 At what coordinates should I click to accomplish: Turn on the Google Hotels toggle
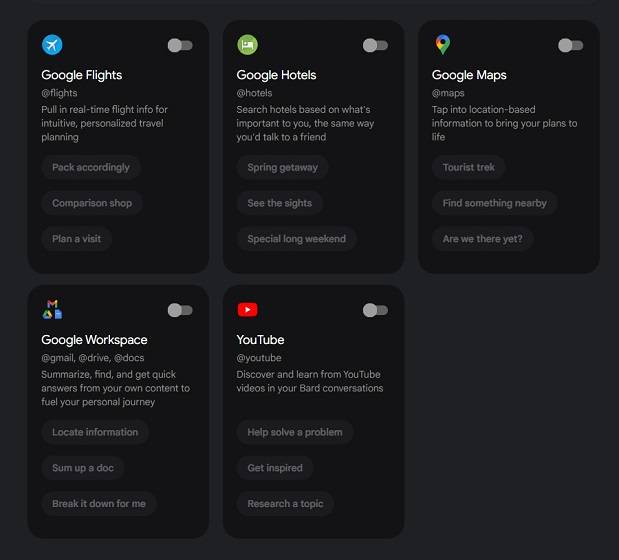(375, 45)
